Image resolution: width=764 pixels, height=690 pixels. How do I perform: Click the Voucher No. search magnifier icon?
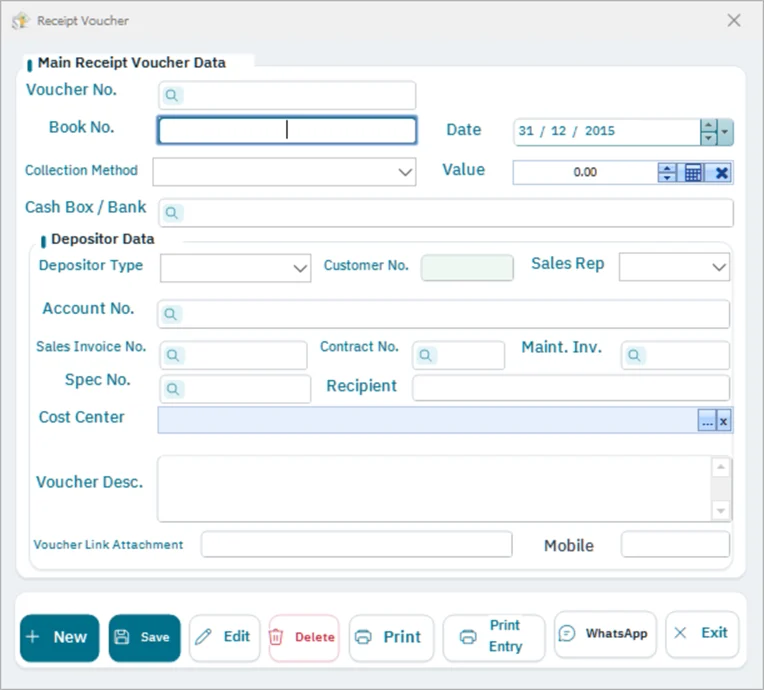pyautogui.click(x=172, y=95)
